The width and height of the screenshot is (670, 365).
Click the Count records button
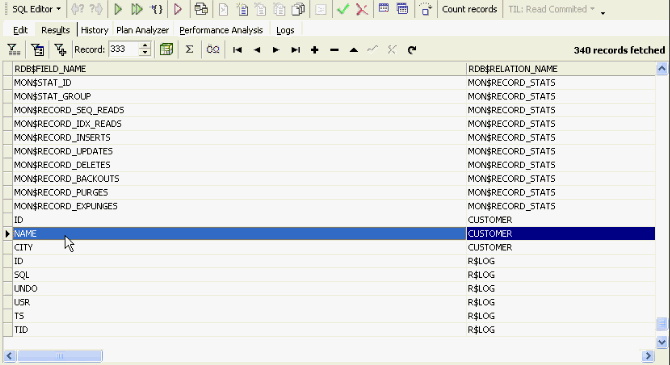(x=469, y=9)
